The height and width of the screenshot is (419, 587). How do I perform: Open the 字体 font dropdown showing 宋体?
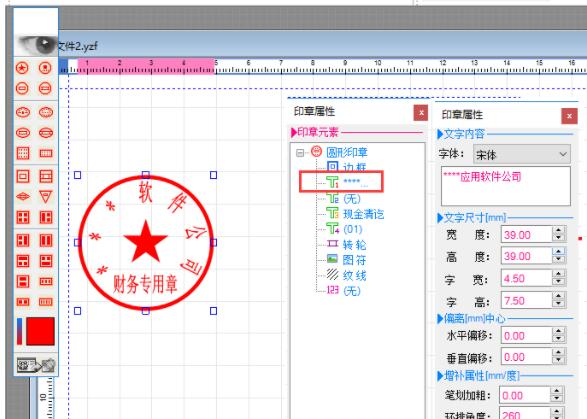[521, 154]
